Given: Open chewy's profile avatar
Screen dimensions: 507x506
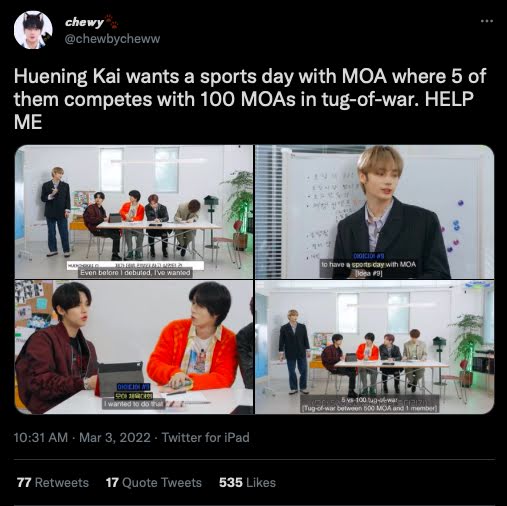Looking at the screenshot, I should coord(33,30).
